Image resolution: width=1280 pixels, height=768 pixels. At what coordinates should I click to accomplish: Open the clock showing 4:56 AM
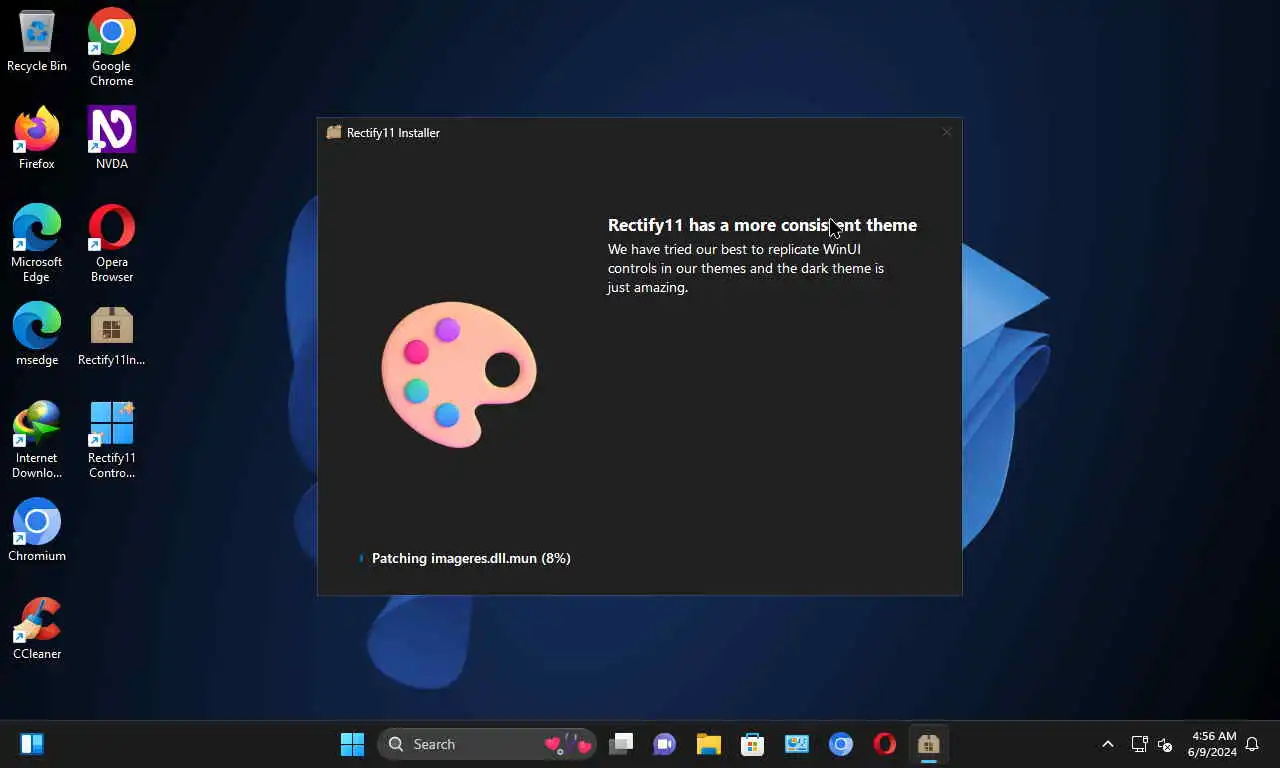1212,744
